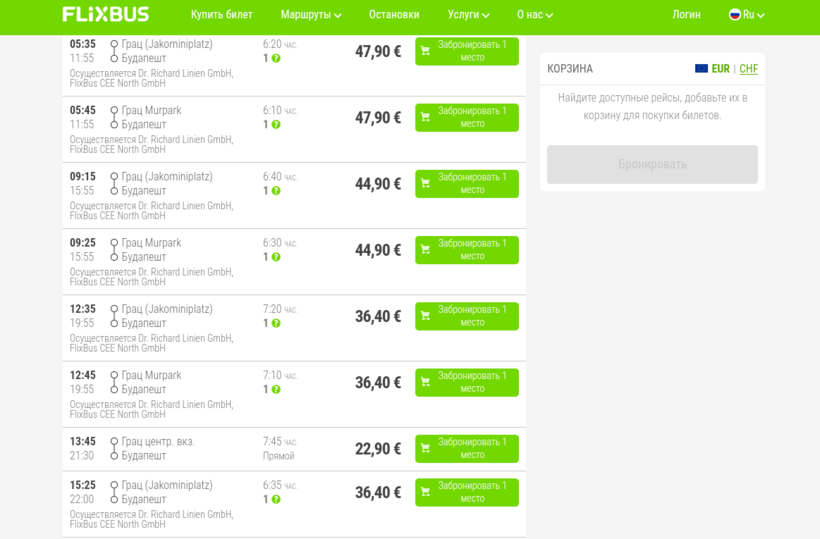The height and width of the screenshot is (539, 820).
Task: Click transfer info icon on 05:45 trip
Action: tap(276, 125)
